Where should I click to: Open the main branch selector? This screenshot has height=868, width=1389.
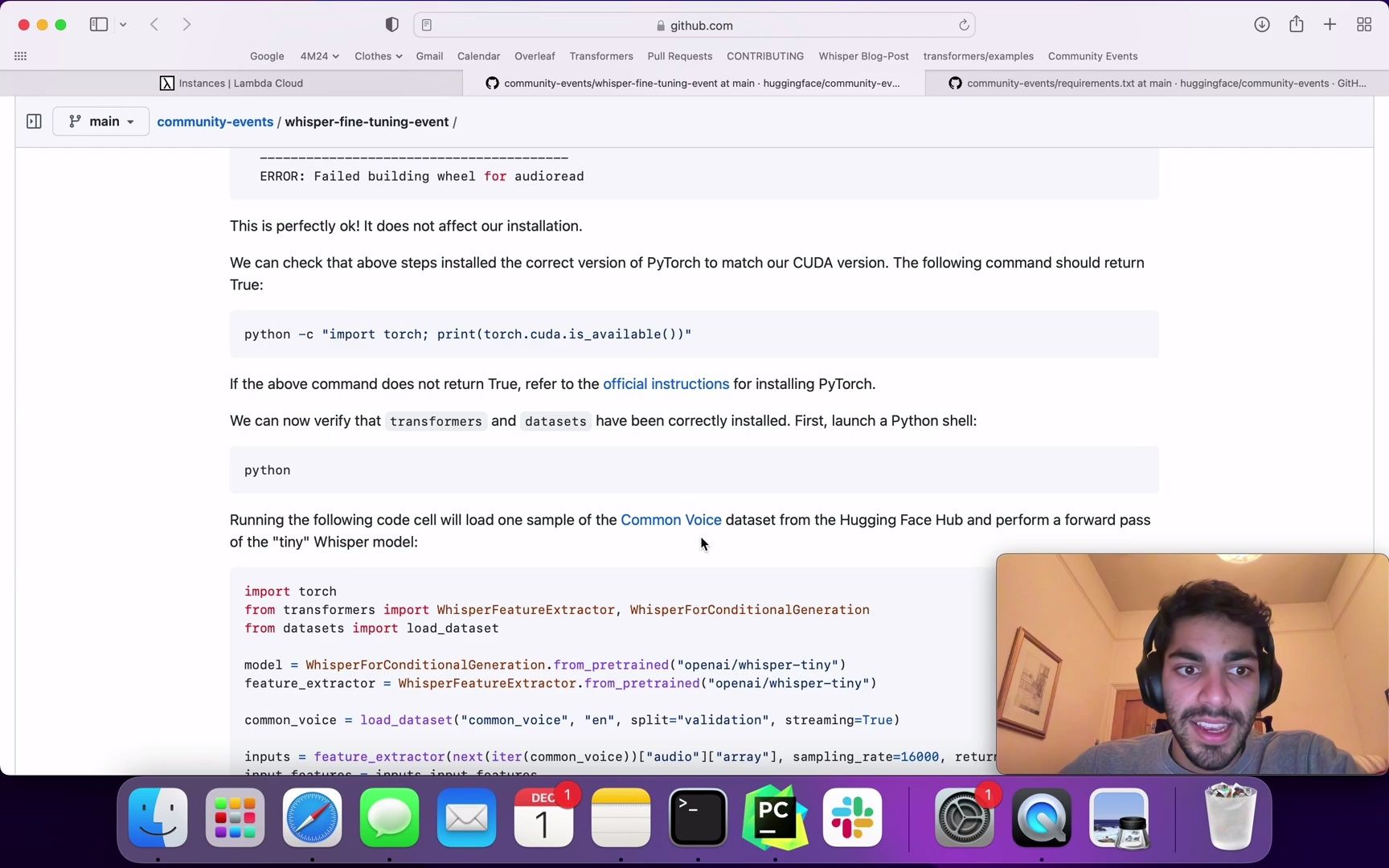point(101,121)
